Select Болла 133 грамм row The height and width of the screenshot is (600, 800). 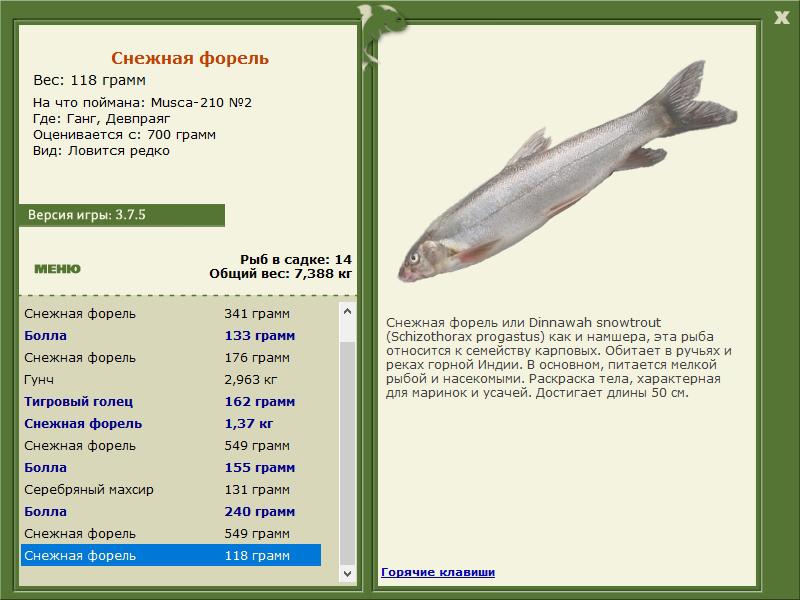click(171, 336)
